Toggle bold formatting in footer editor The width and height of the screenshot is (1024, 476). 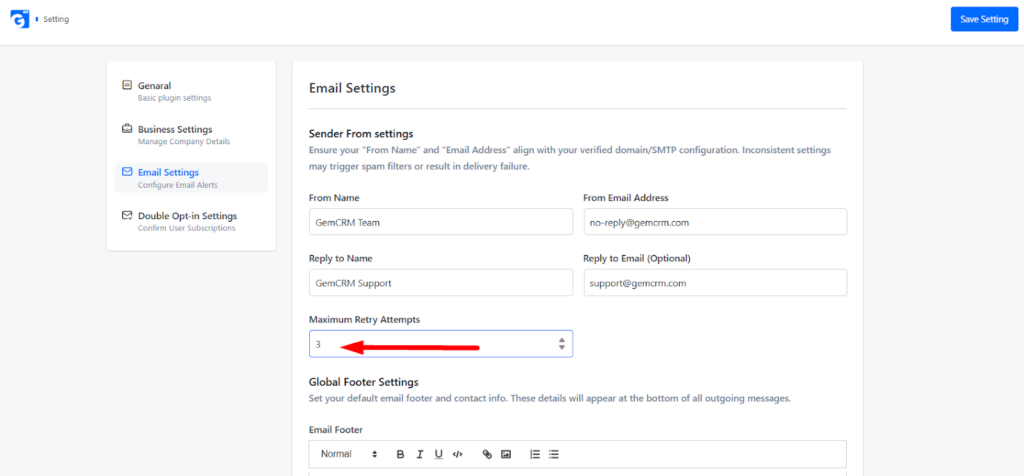coord(400,454)
